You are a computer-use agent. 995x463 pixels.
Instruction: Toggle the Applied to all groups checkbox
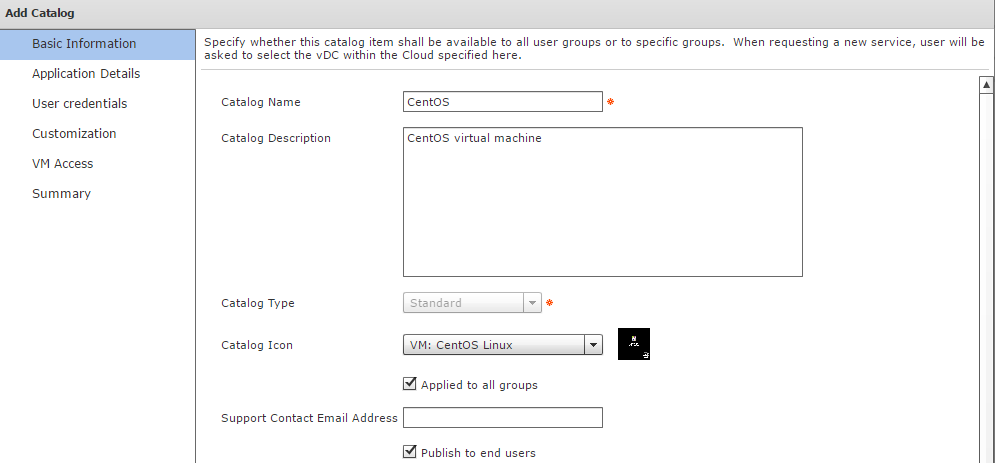(x=409, y=384)
